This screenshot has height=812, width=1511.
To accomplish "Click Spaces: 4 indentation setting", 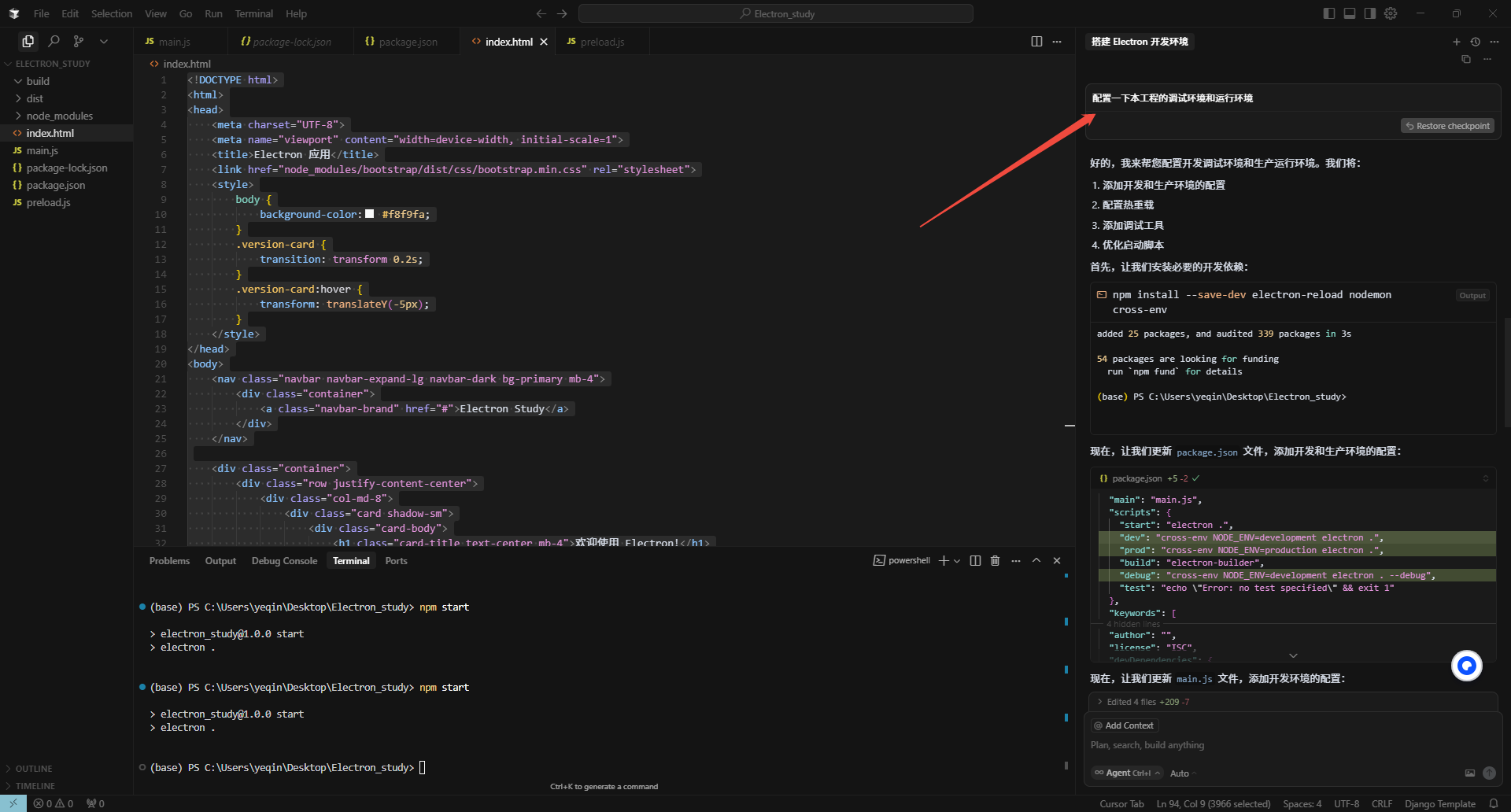I will coord(1302,804).
